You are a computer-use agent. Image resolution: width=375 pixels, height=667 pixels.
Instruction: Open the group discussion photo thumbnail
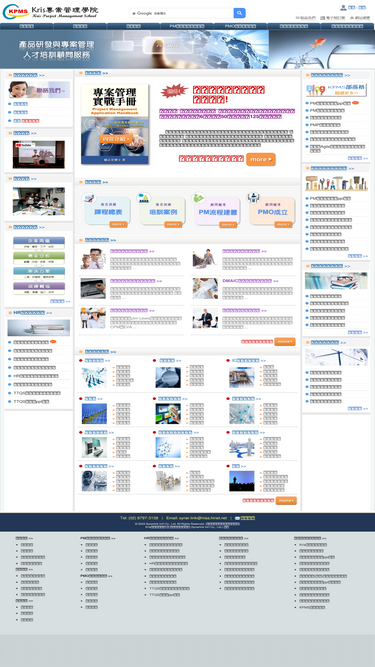[39, 201]
